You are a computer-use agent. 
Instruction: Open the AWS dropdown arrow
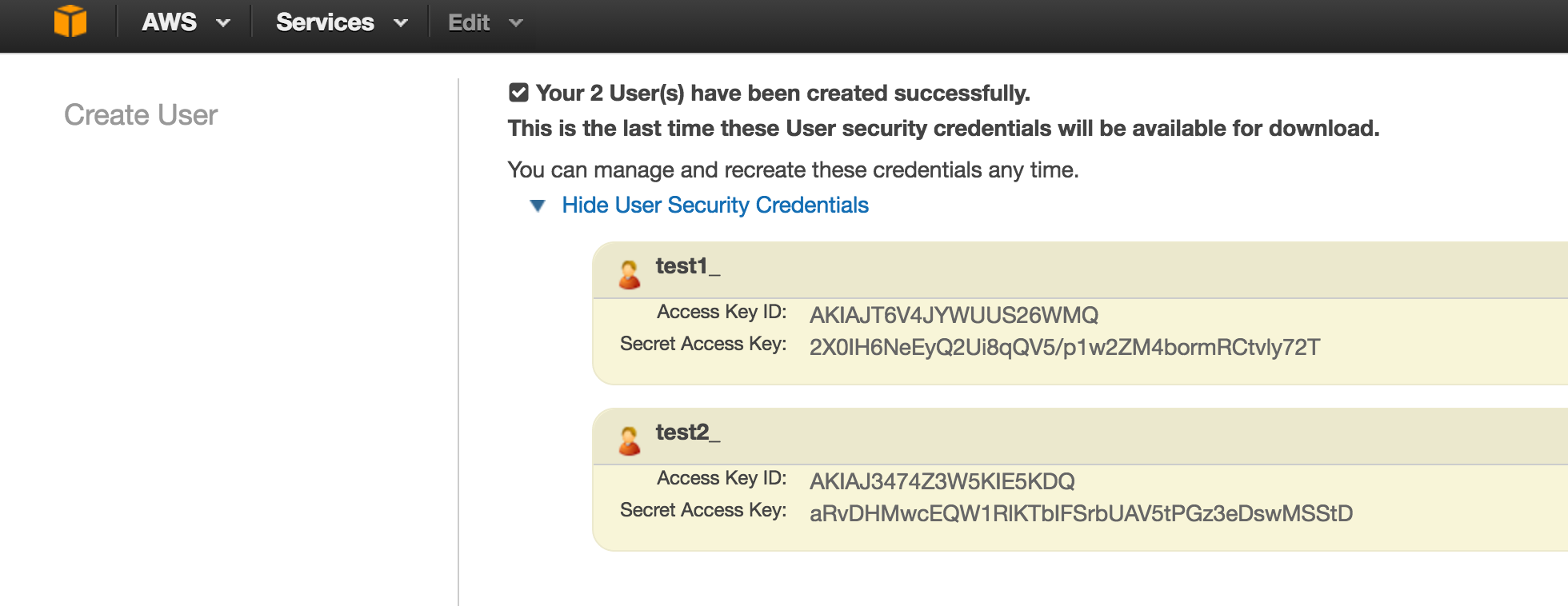(223, 23)
